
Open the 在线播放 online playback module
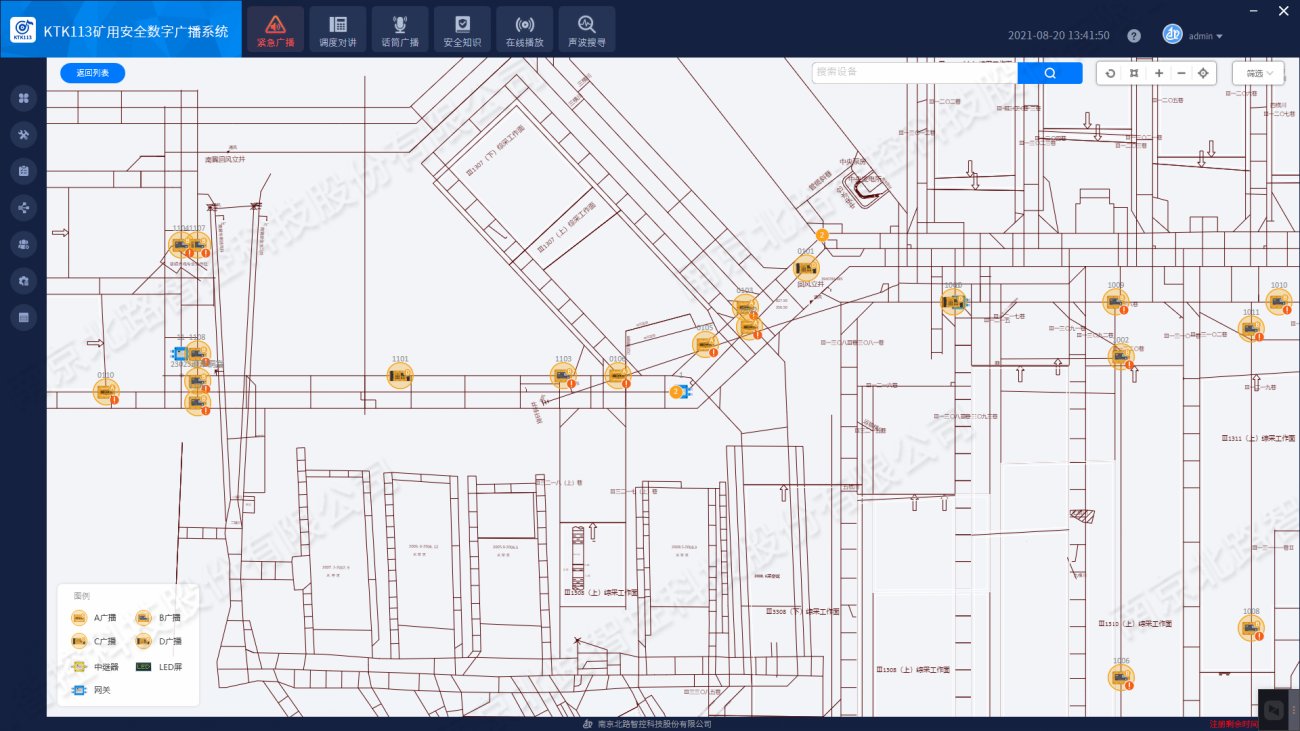tap(524, 29)
